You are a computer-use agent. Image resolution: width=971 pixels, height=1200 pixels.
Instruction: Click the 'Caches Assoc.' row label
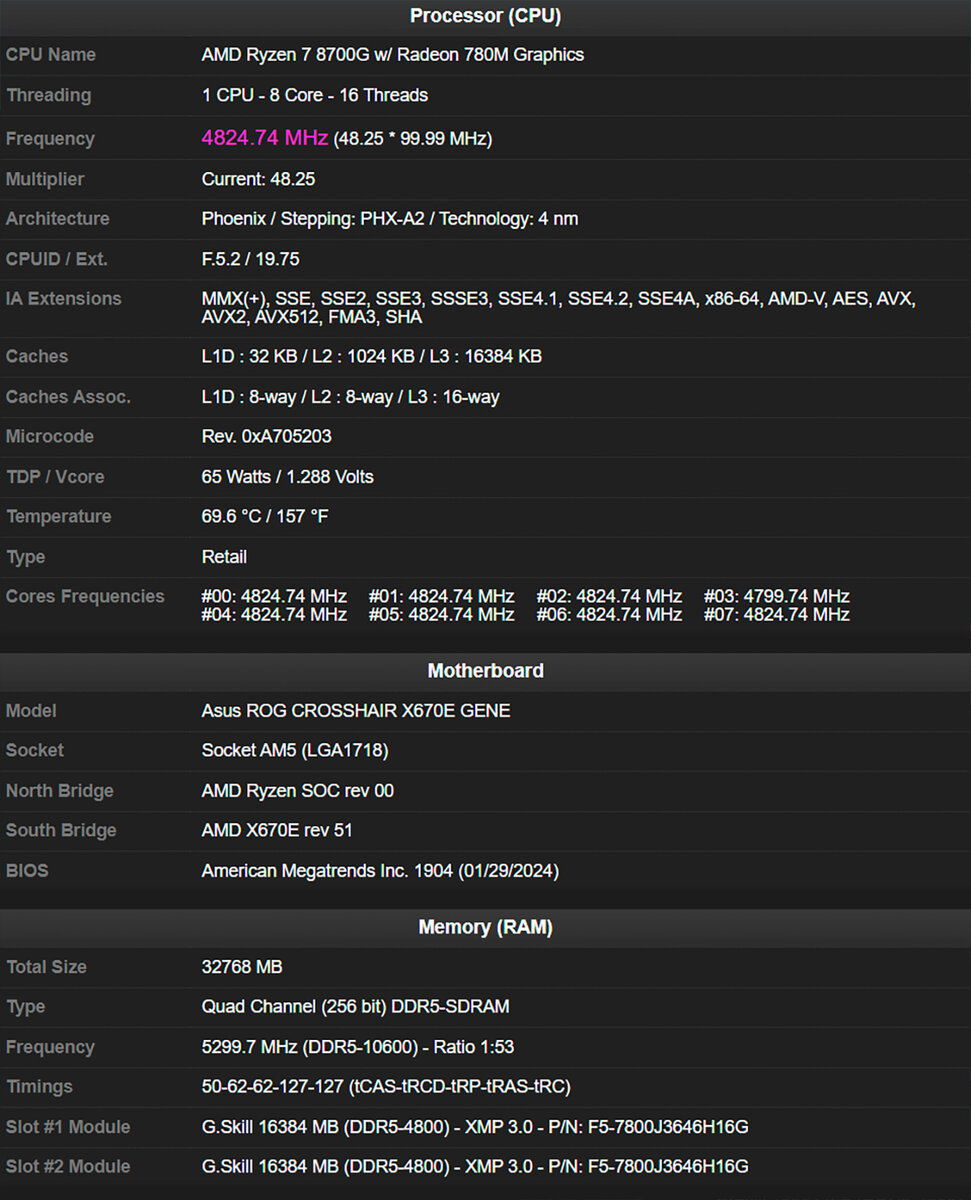[68, 397]
